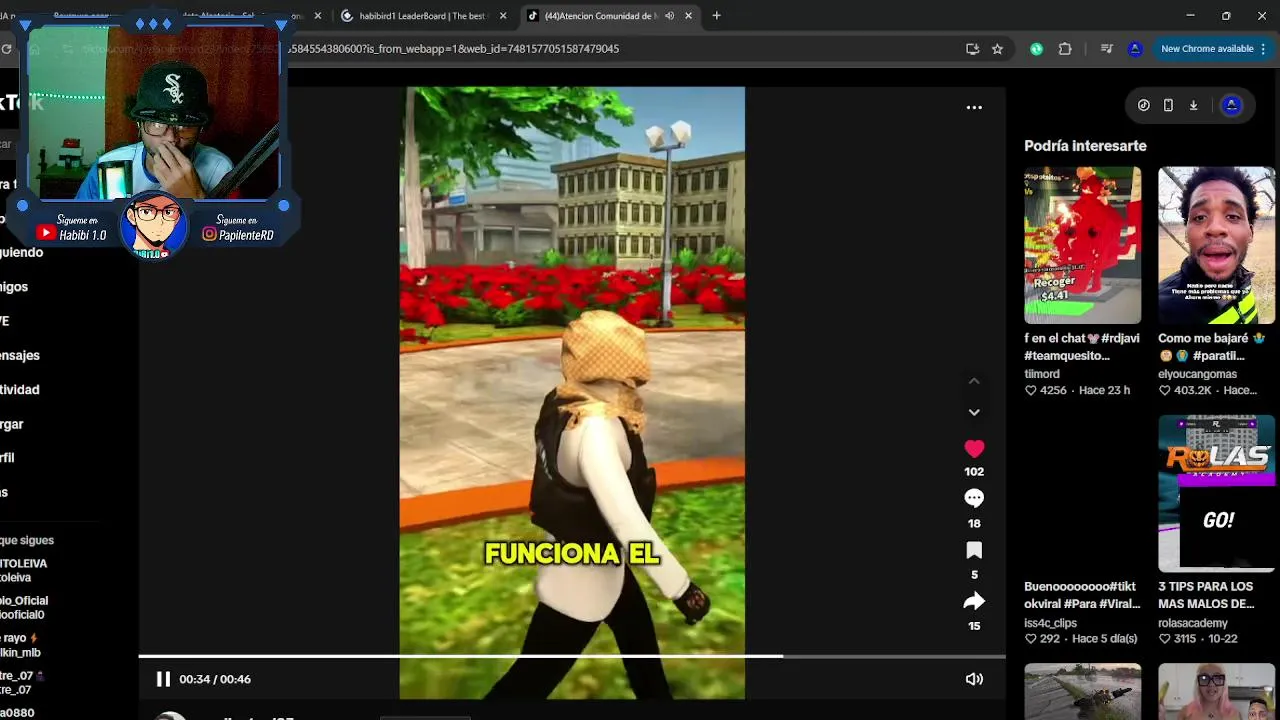Click the download icon in the top TikTok pill
This screenshot has width=1280, height=720.
(x=1193, y=105)
